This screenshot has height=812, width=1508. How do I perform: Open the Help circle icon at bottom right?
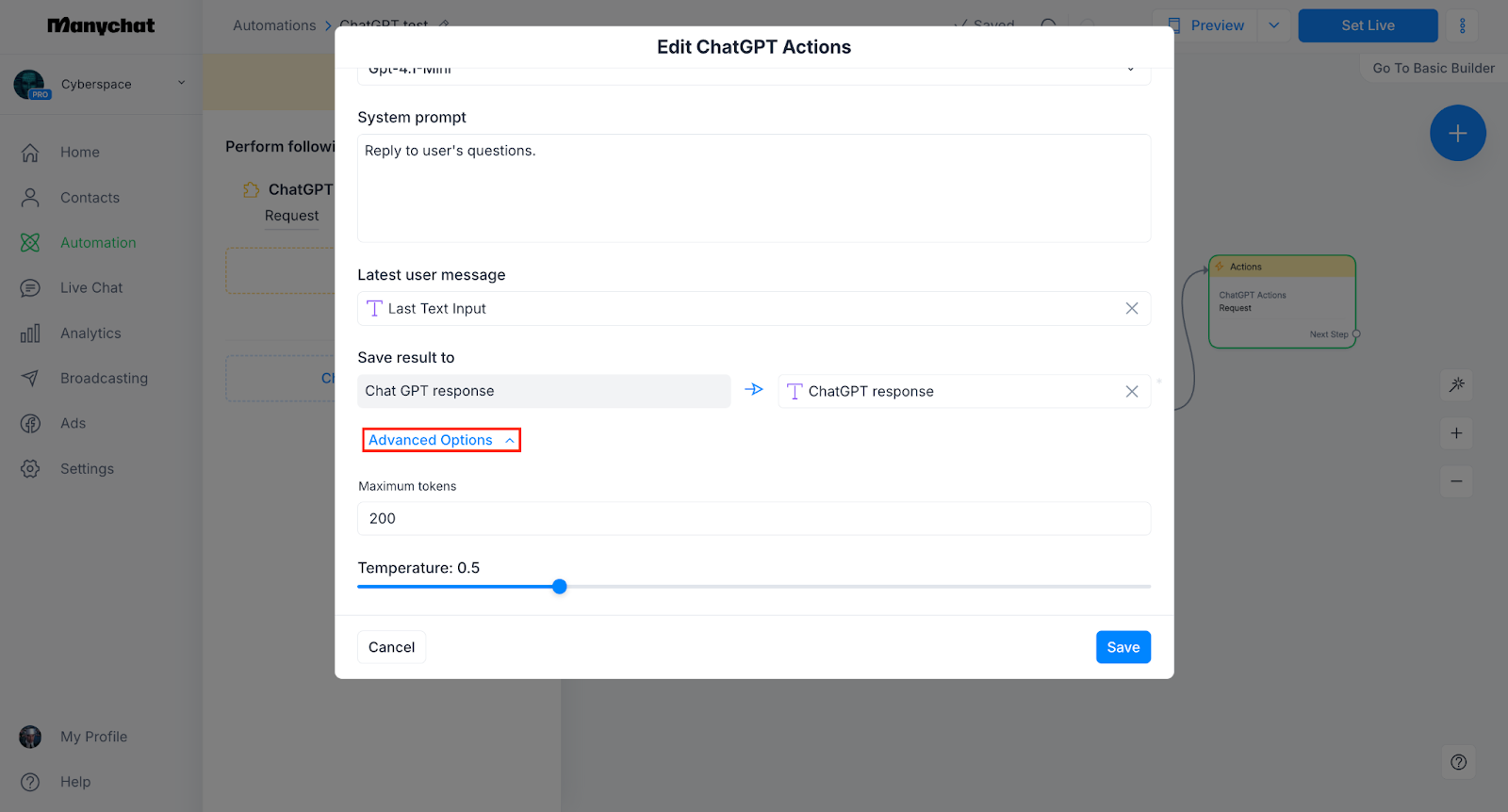[1458, 762]
